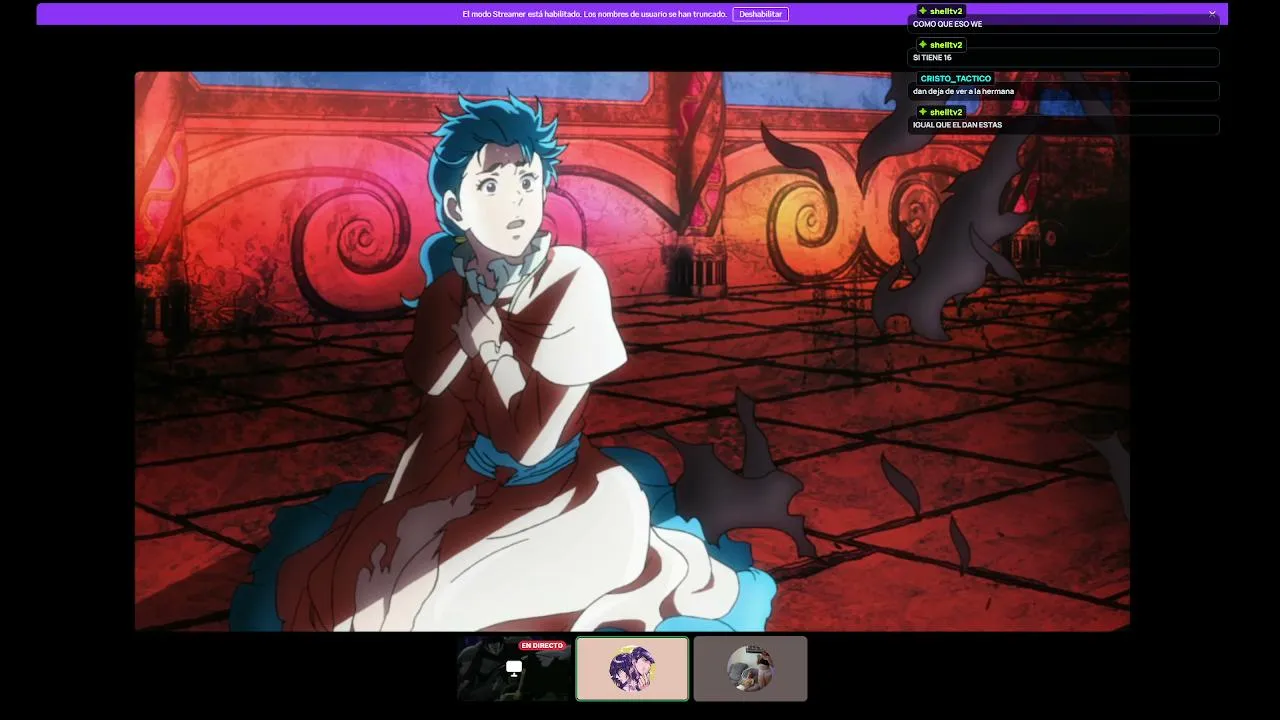This screenshot has width=1280, height=720.
Task: Click the main anime stream video
Action: click(632, 351)
